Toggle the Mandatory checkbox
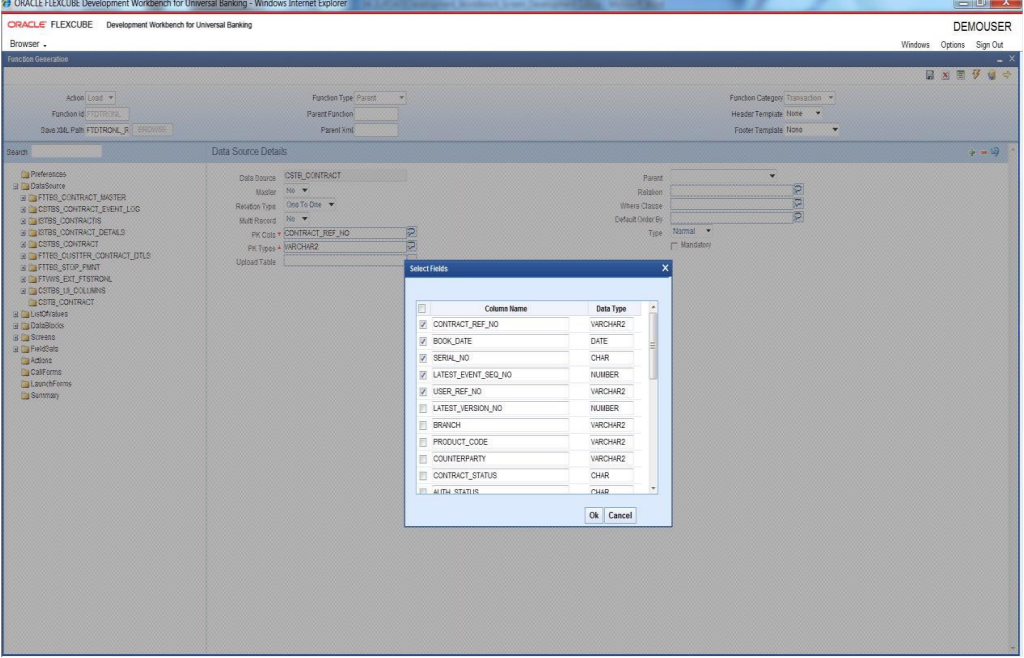This screenshot has width=1024, height=658. (675, 245)
